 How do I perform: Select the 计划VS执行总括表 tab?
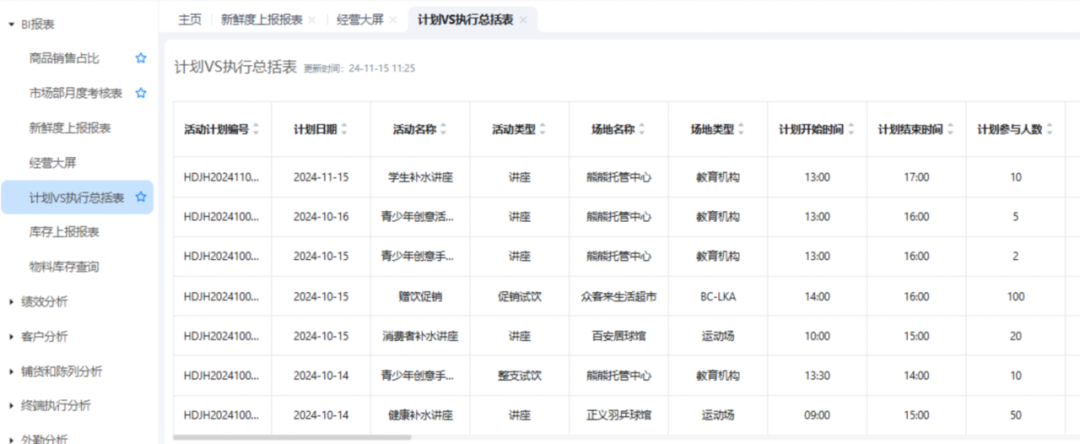point(465,20)
